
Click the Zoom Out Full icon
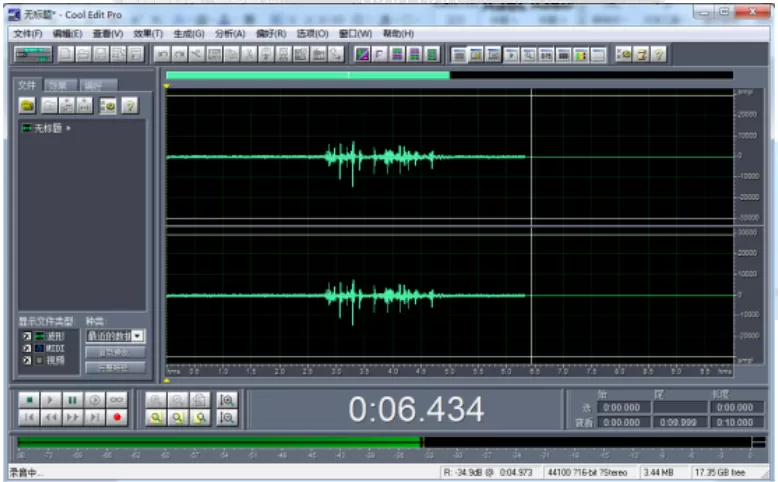click(199, 400)
